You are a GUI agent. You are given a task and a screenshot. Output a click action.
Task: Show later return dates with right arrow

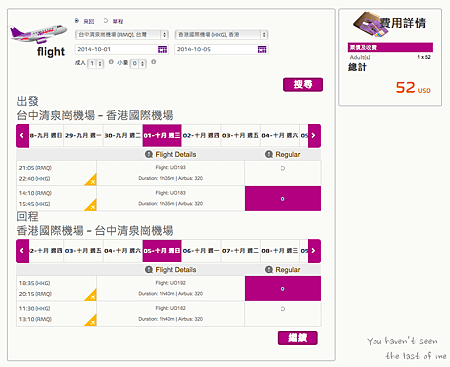314,251
